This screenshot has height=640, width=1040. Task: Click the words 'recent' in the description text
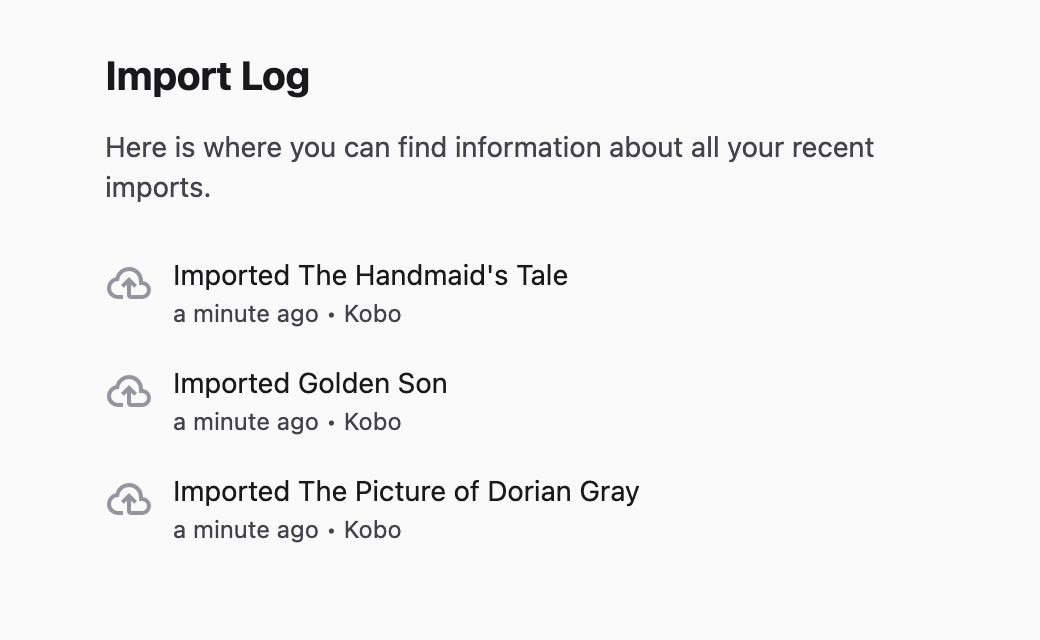(833, 148)
